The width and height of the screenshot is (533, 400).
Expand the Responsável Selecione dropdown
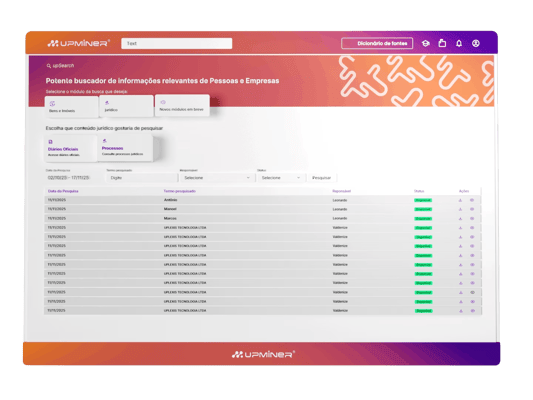[217, 178]
